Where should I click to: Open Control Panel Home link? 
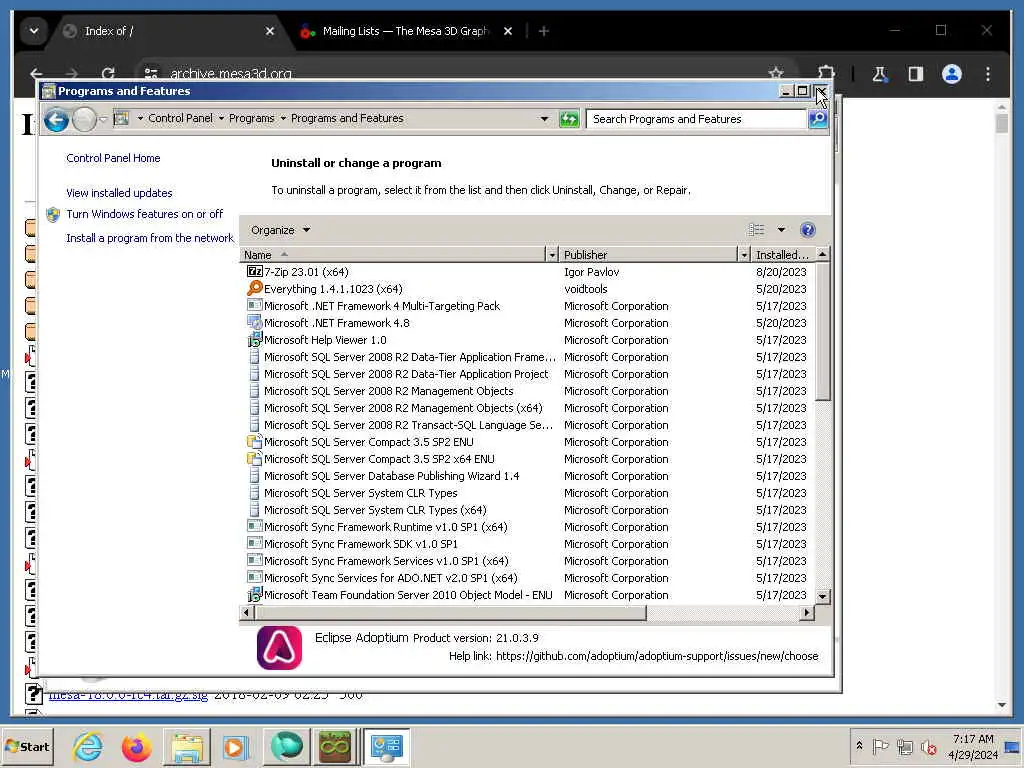[113, 158]
